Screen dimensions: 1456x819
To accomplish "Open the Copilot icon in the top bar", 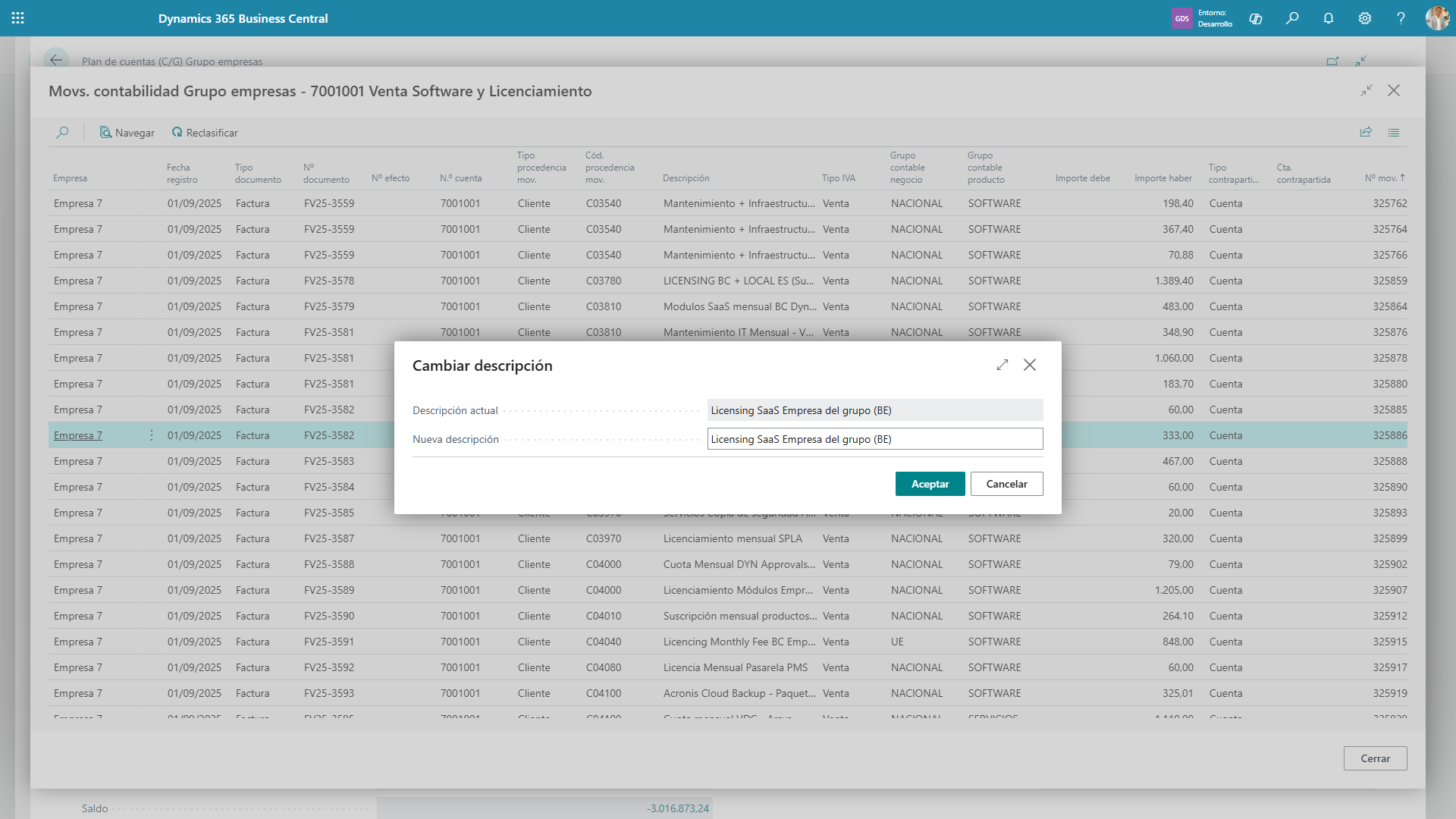I will tap(1256, 18).
